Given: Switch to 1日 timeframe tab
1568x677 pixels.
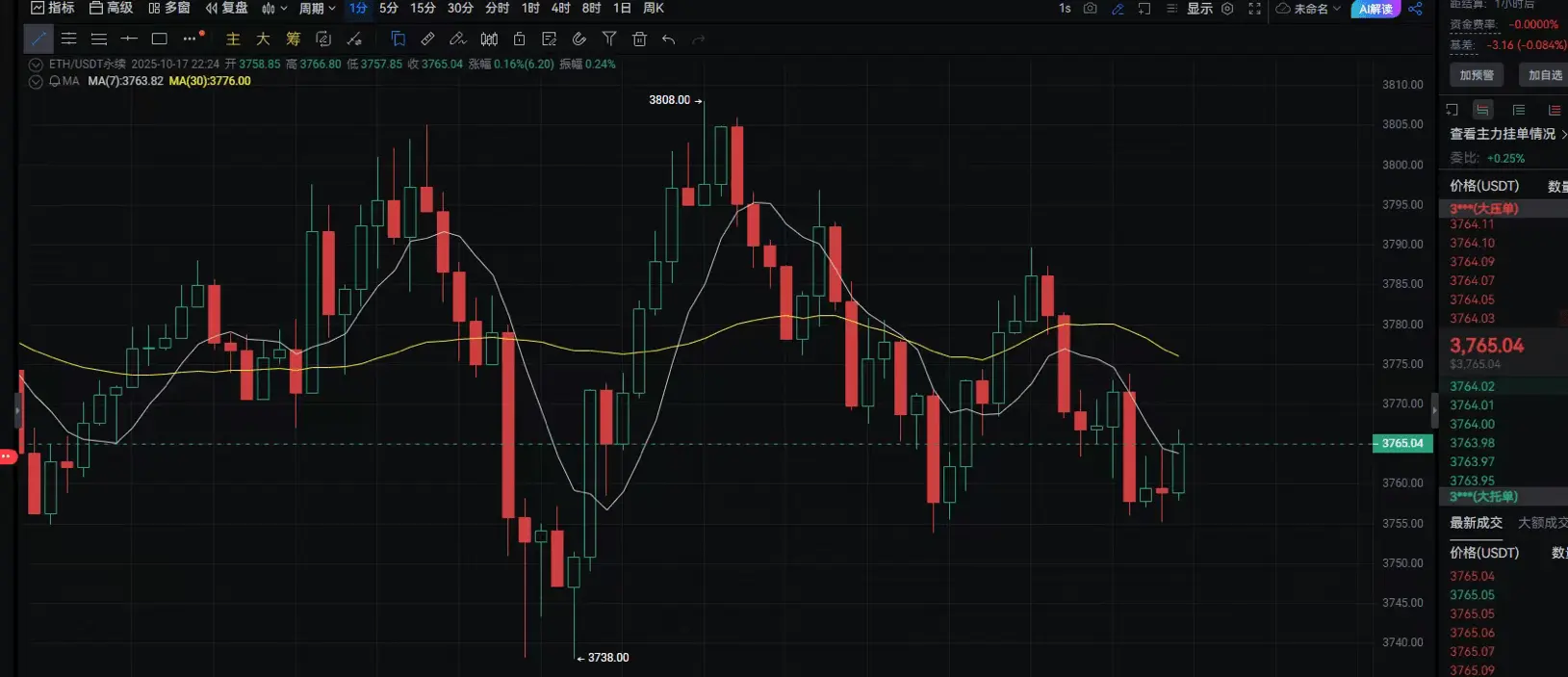Looking at the screenshot, I should [x=623, y=8].
